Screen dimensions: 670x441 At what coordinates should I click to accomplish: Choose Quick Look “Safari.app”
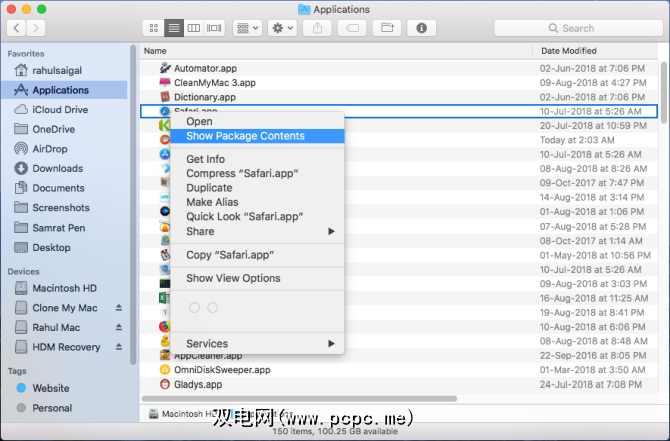pos(257,217)
